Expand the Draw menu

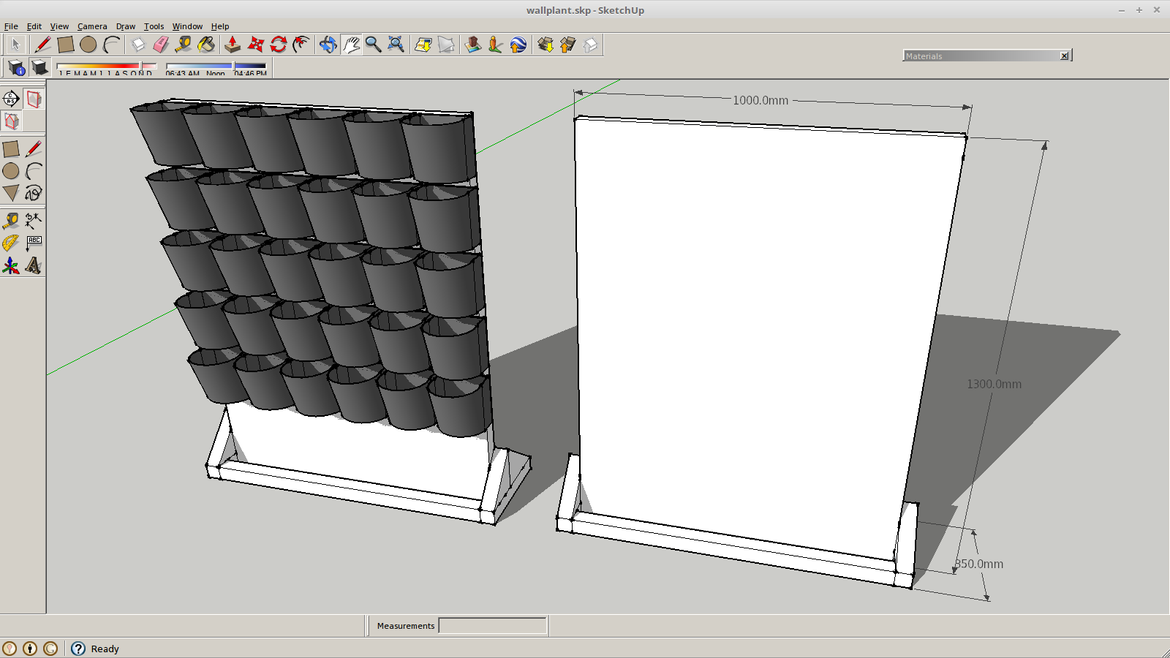coord(125,26)
